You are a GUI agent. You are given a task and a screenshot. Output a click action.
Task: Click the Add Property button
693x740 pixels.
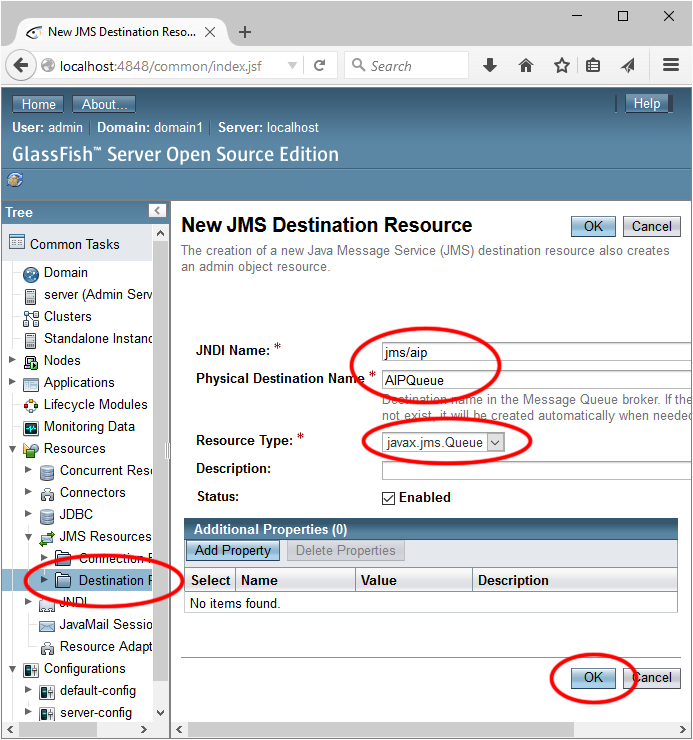(233, 551)
